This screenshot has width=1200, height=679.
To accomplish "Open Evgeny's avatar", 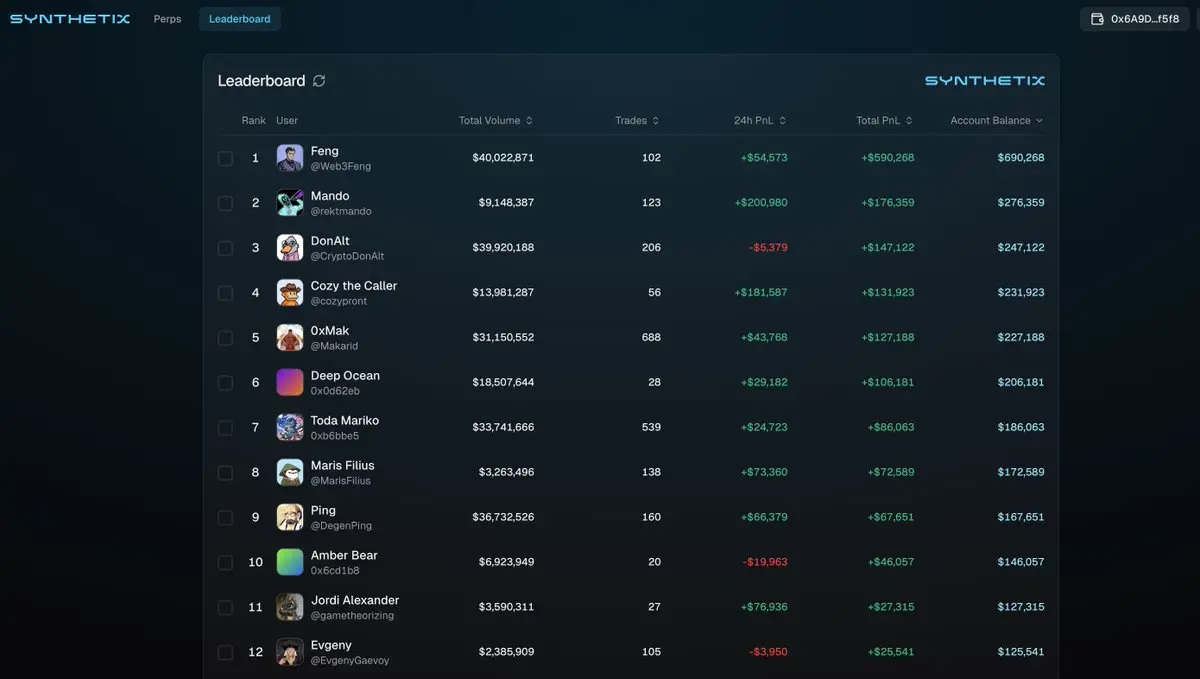I will 290,652.
